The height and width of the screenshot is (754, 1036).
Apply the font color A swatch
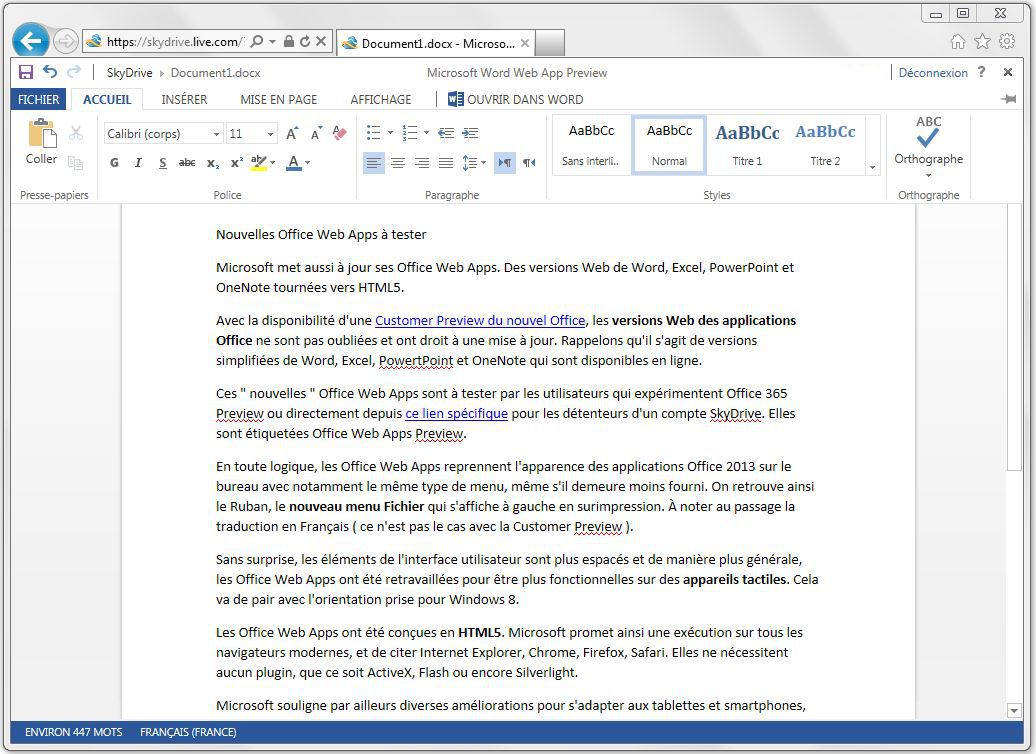click(x=294, y=163)
